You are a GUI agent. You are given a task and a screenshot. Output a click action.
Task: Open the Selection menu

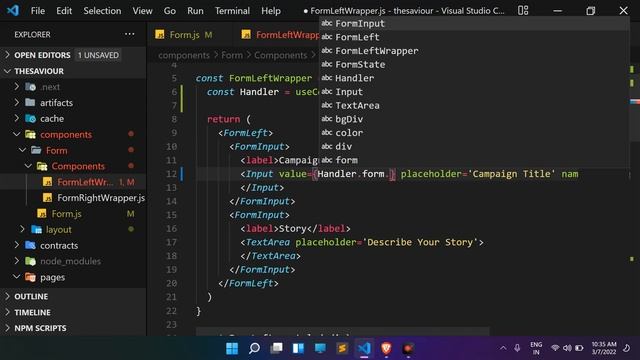102,11
